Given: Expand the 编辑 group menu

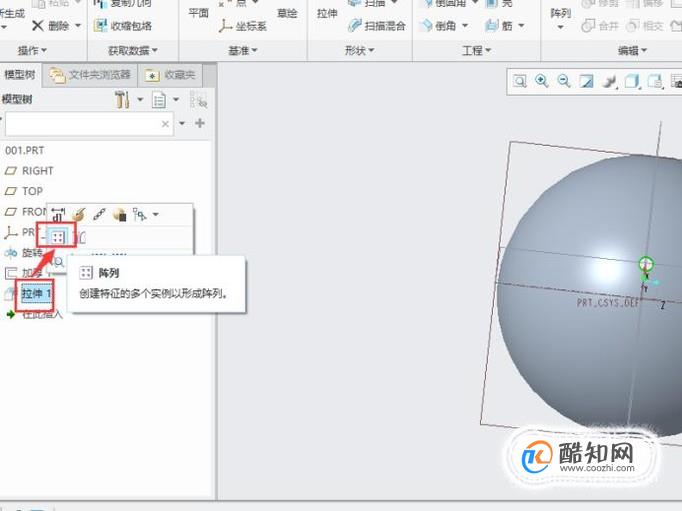Looking at the screenshot, I should (632, 50).
